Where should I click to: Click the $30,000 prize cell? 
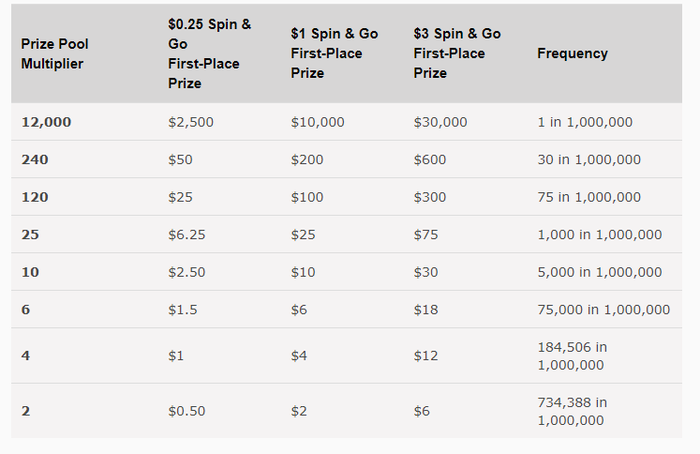coord(440,122)
